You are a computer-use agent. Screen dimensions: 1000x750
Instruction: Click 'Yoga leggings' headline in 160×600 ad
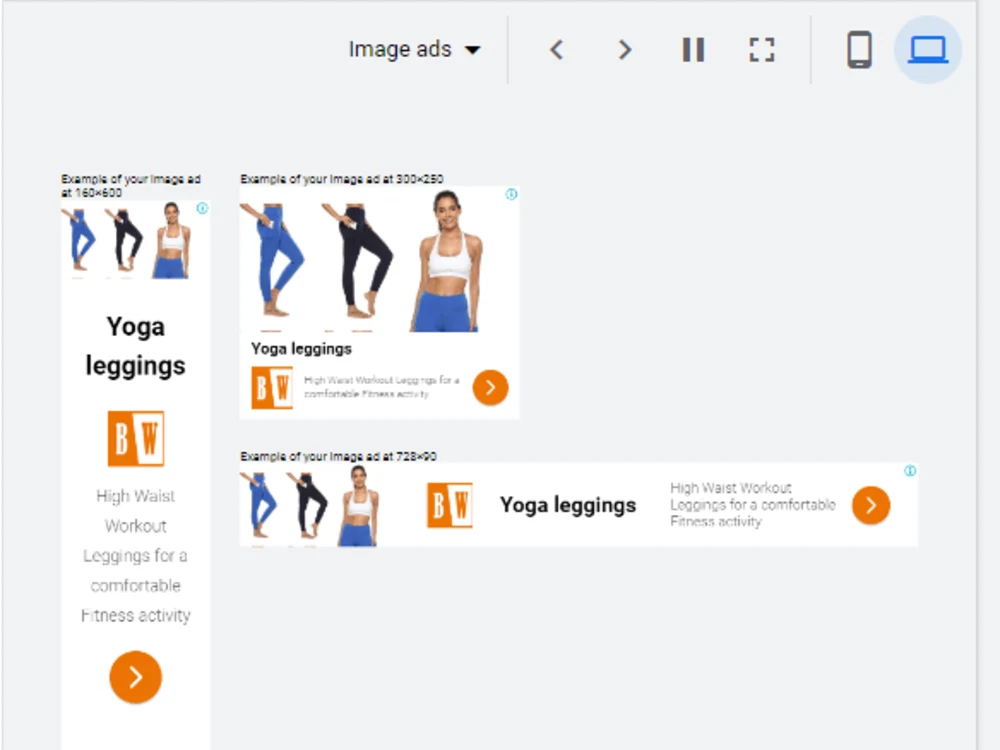point(135,346)
